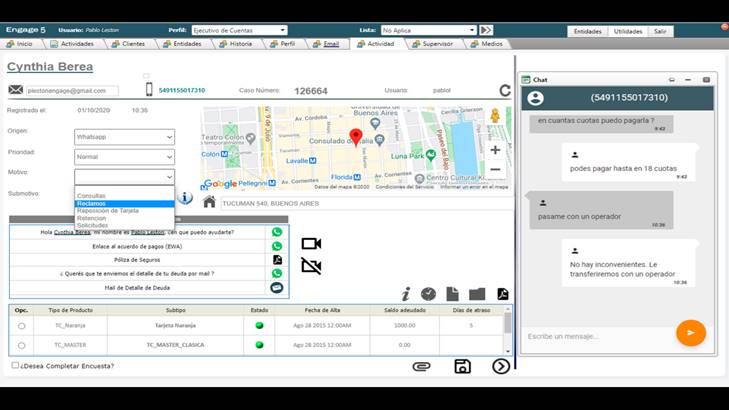Image resolution: width=729 pixels, height=410 pixels.
Task: Click the home icon beside address
Action: [209, 202]
